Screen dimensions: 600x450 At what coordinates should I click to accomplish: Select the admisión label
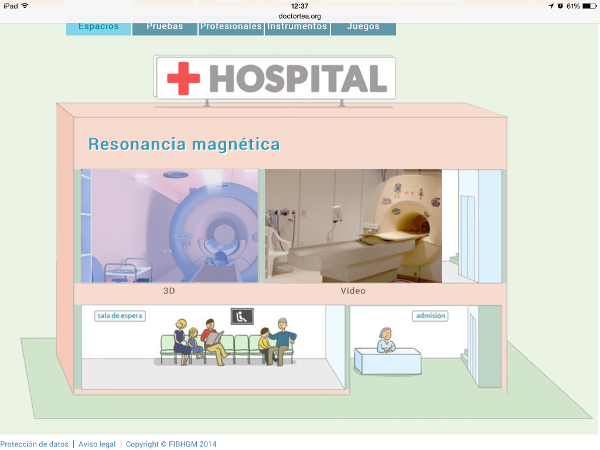pyautogui.click(x=429, y=316)
